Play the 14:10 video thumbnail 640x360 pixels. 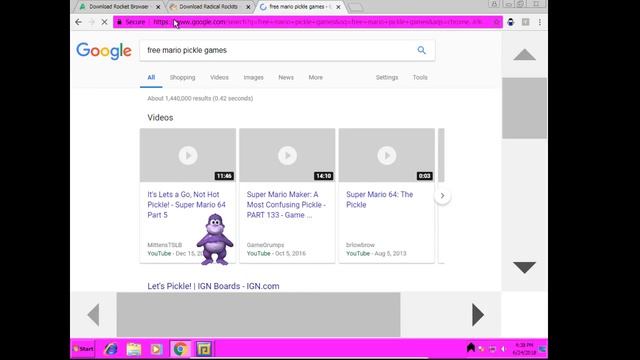[287, 155]
